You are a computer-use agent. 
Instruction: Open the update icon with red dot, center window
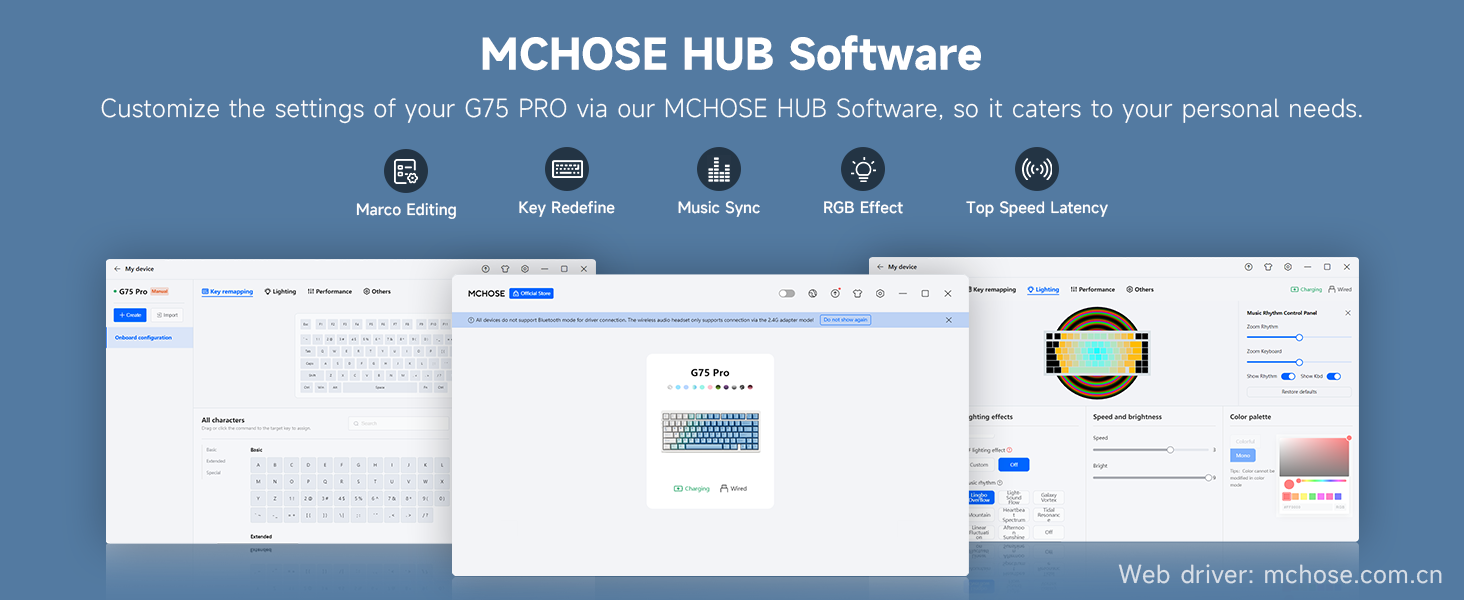[835, 293]
